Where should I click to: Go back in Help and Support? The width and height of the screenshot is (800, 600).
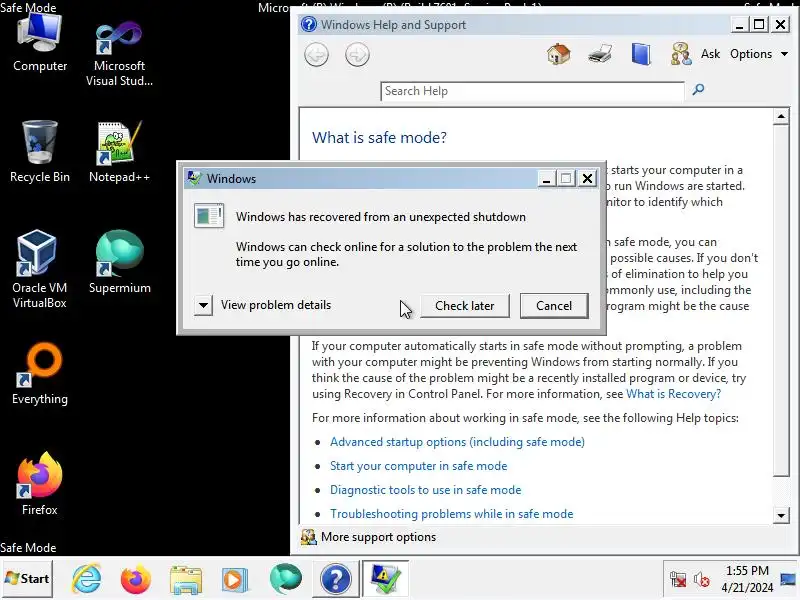point(316,55)
